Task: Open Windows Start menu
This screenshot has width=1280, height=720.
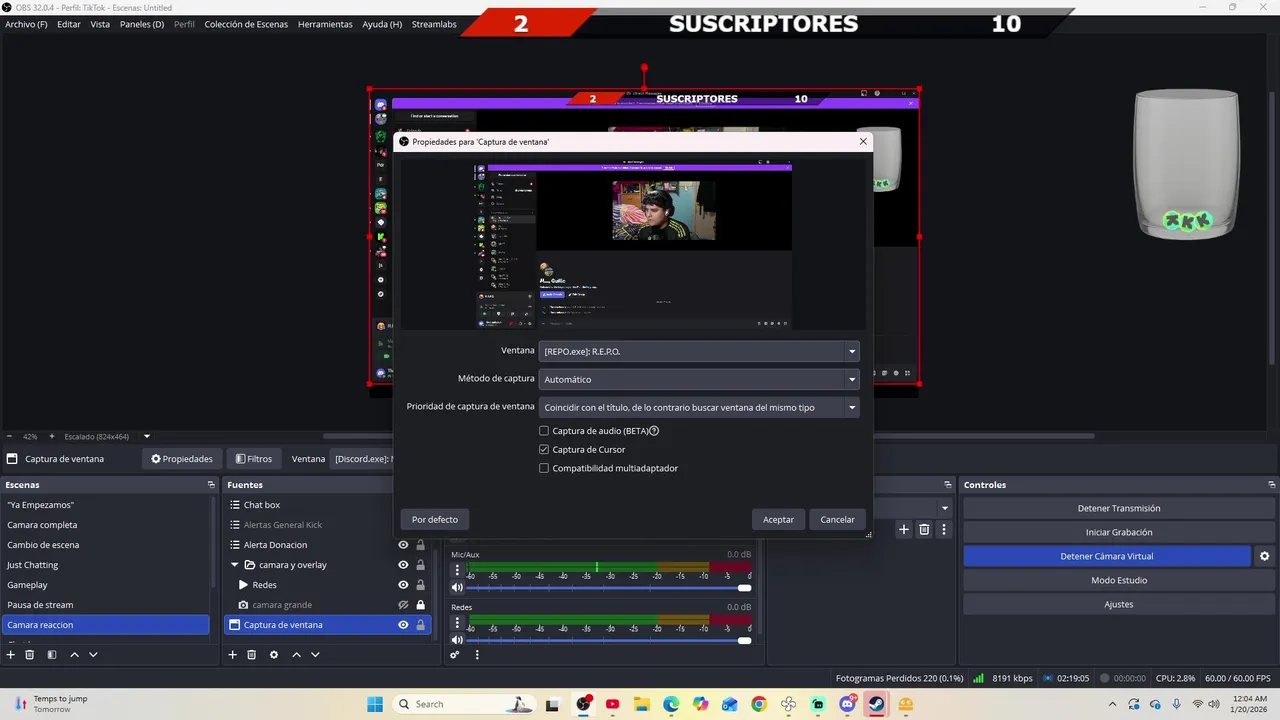Action: (375, 704)
